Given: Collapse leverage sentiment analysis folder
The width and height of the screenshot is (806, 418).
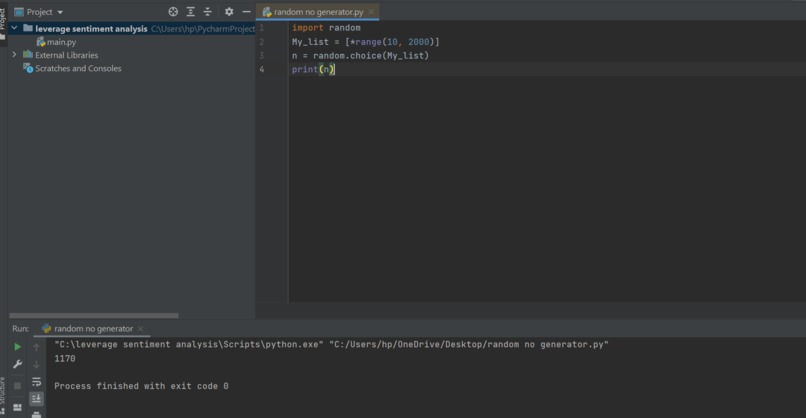Looking at the screenshot, I should click(x=14, y=28).
